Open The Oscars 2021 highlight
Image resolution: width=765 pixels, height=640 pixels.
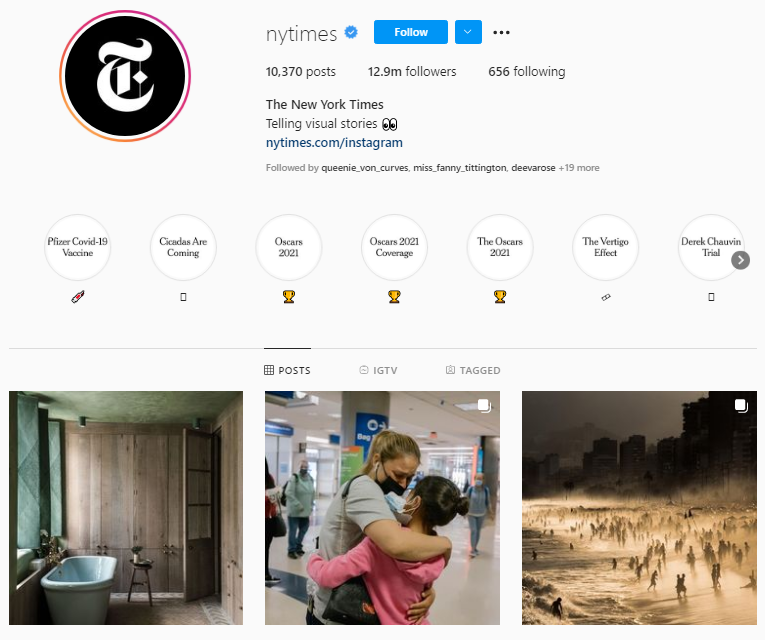point(500,247)
